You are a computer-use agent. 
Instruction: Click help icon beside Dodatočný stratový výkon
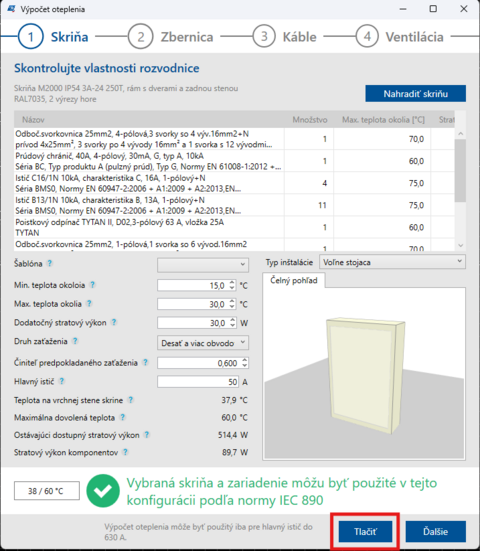pyautogui.click(x=114, y=322)
